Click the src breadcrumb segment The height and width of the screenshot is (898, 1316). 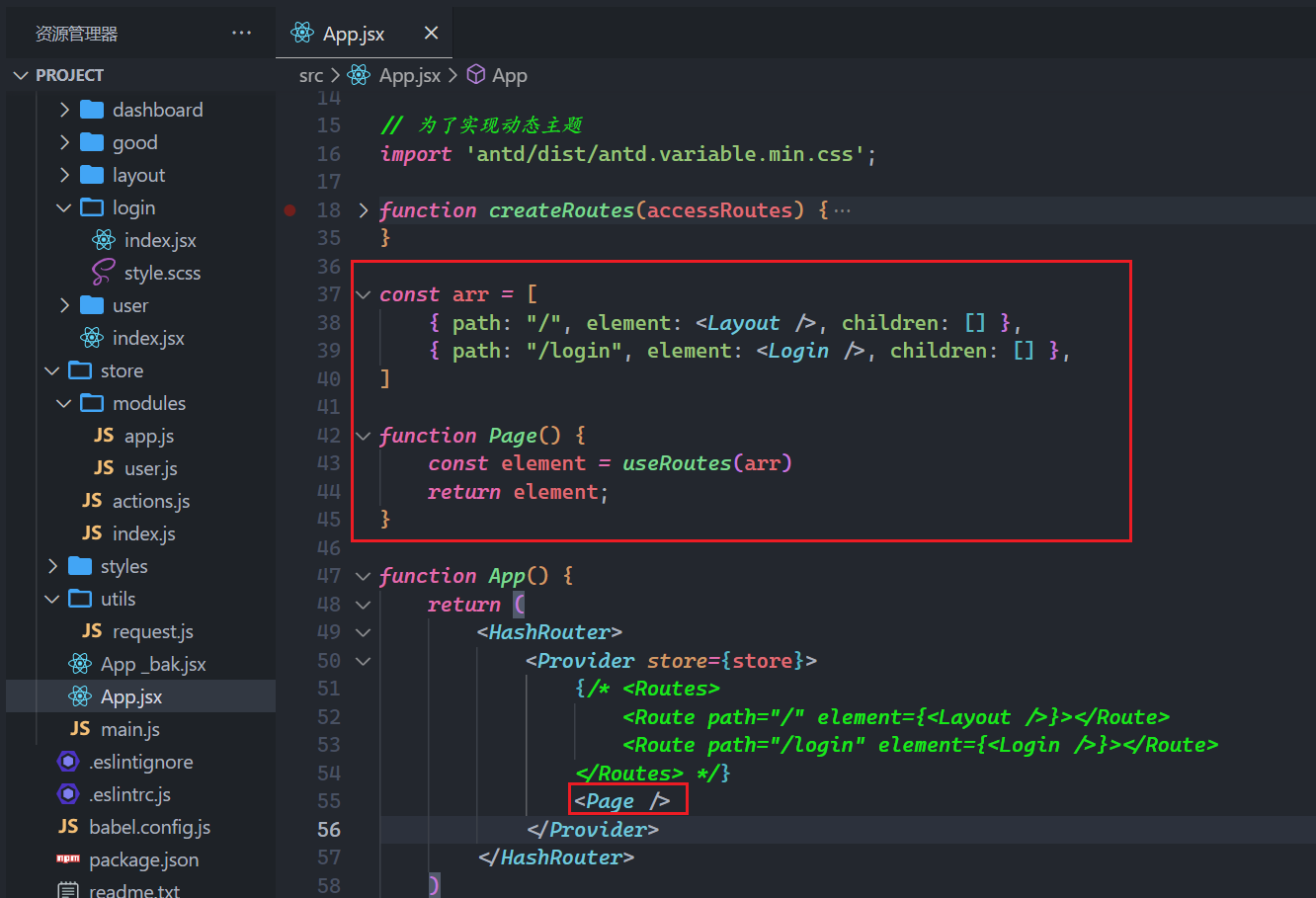tap(311, 75)
